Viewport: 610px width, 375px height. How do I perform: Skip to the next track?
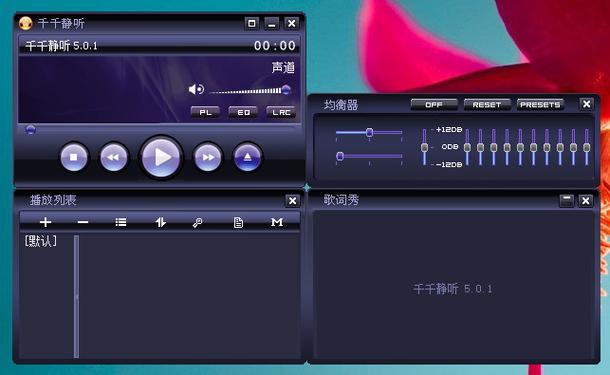pos(208,157)
